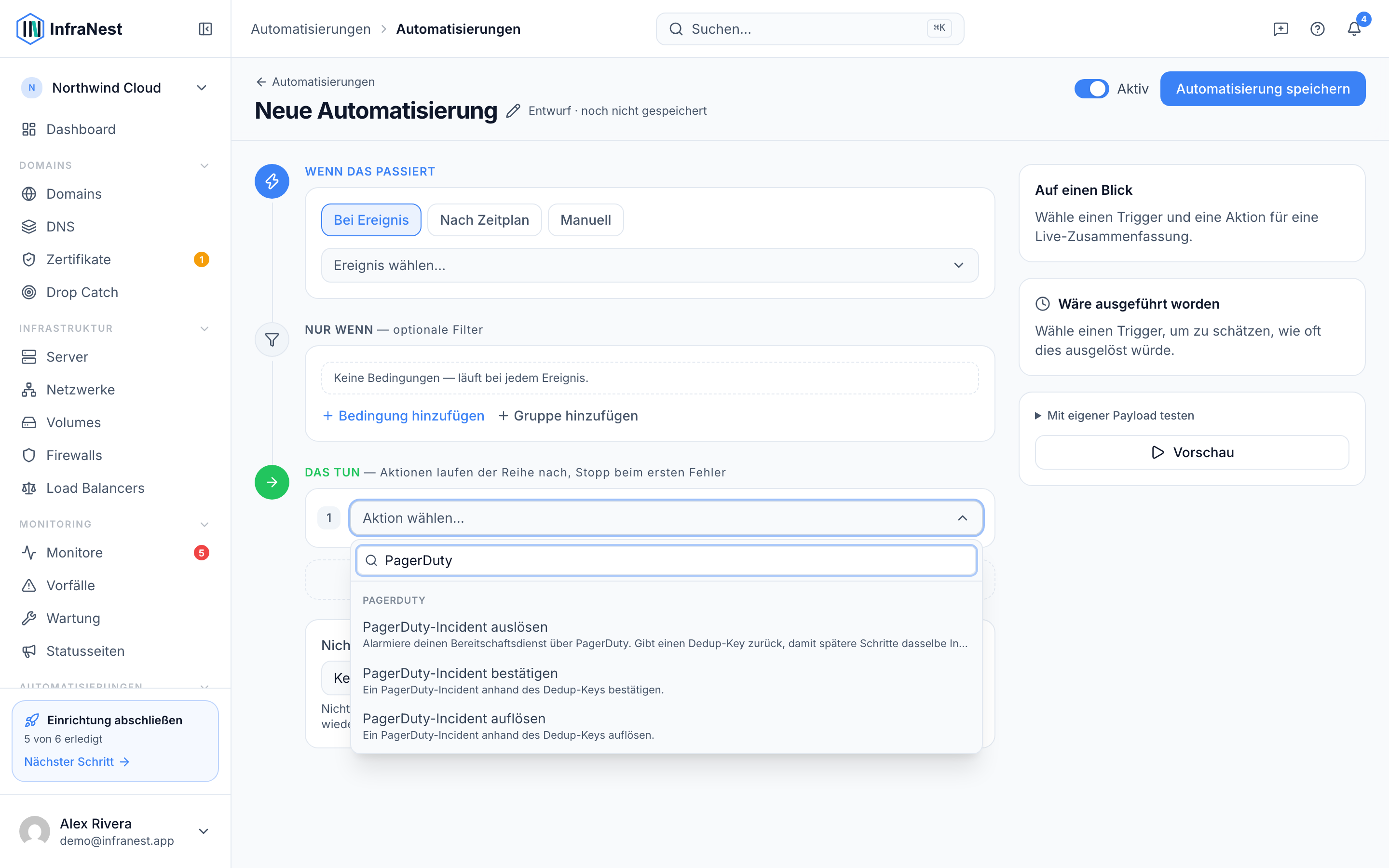Collapse the MONITORING sidebar section
Image resolution: width=1389 pixels, height=868 pixels.
[x=204, y=524]
